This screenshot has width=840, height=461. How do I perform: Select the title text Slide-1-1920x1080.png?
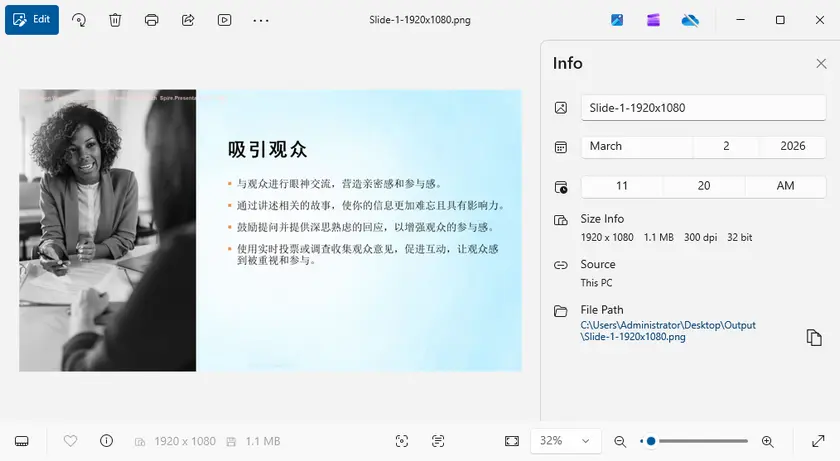tap(419, 20)
